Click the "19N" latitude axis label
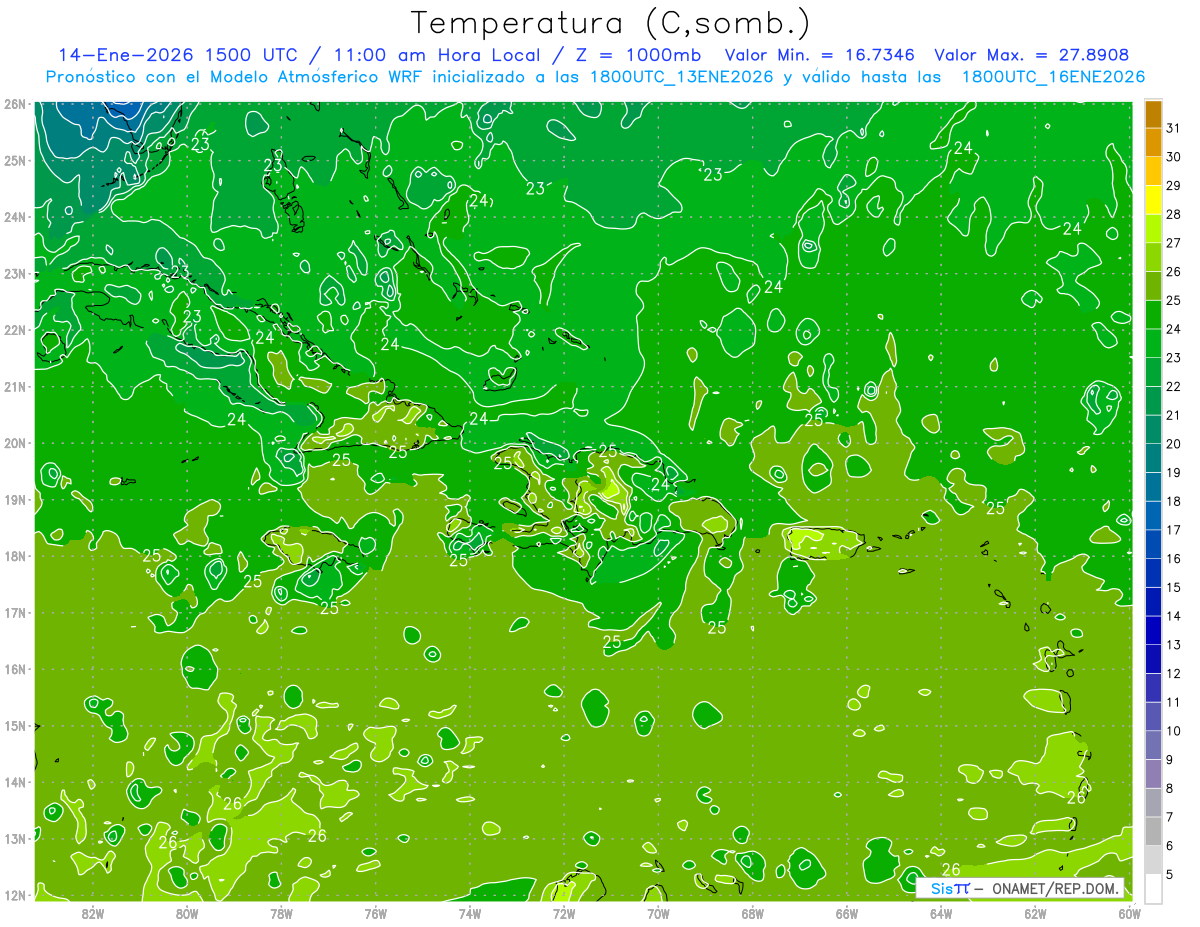Image resolution: width=1200 pixels, height=927 pixels. pyautogui.click(x=14, y=499)
